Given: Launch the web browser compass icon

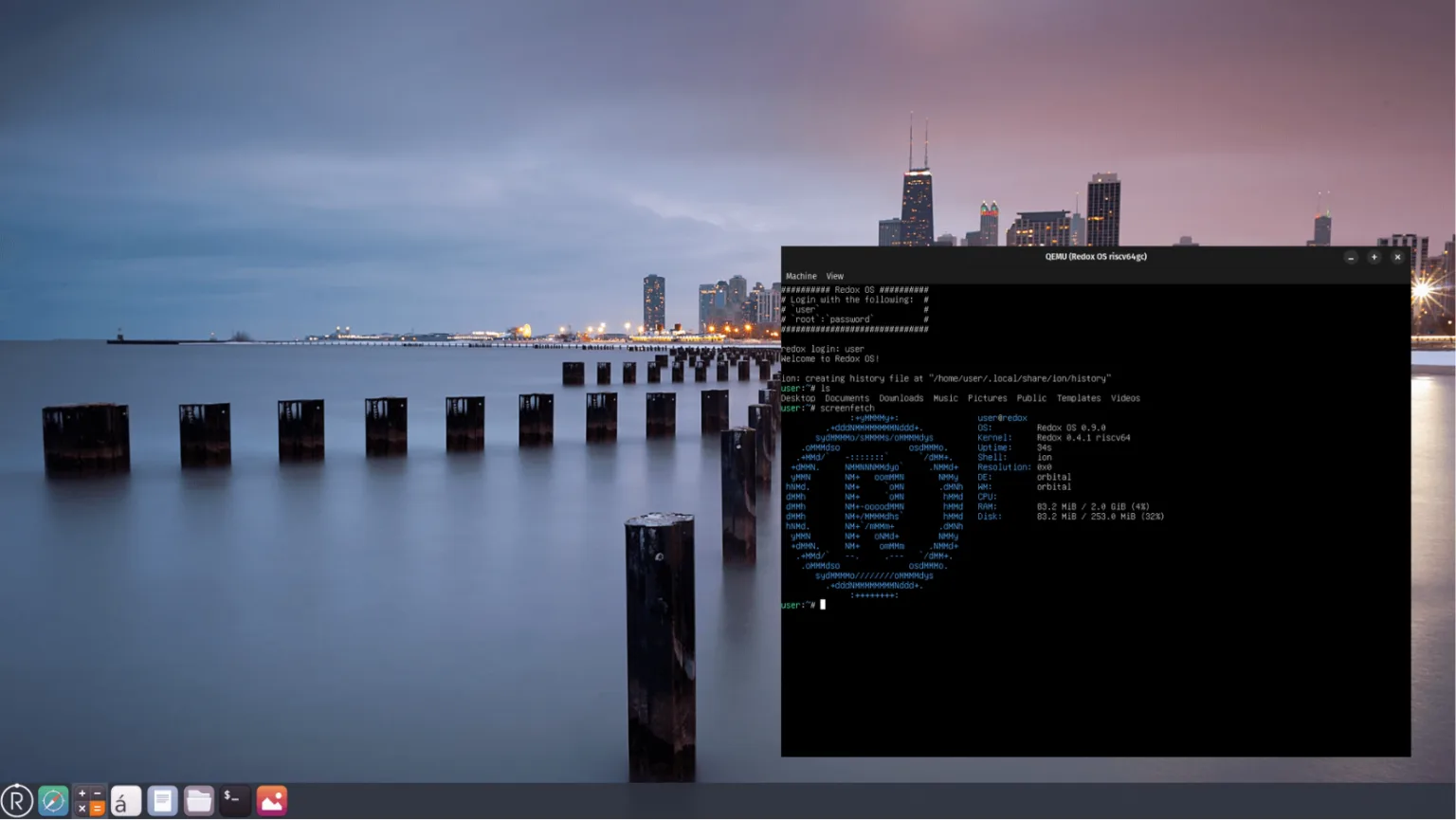Looking at the screenshot, I should coord(53,801).
